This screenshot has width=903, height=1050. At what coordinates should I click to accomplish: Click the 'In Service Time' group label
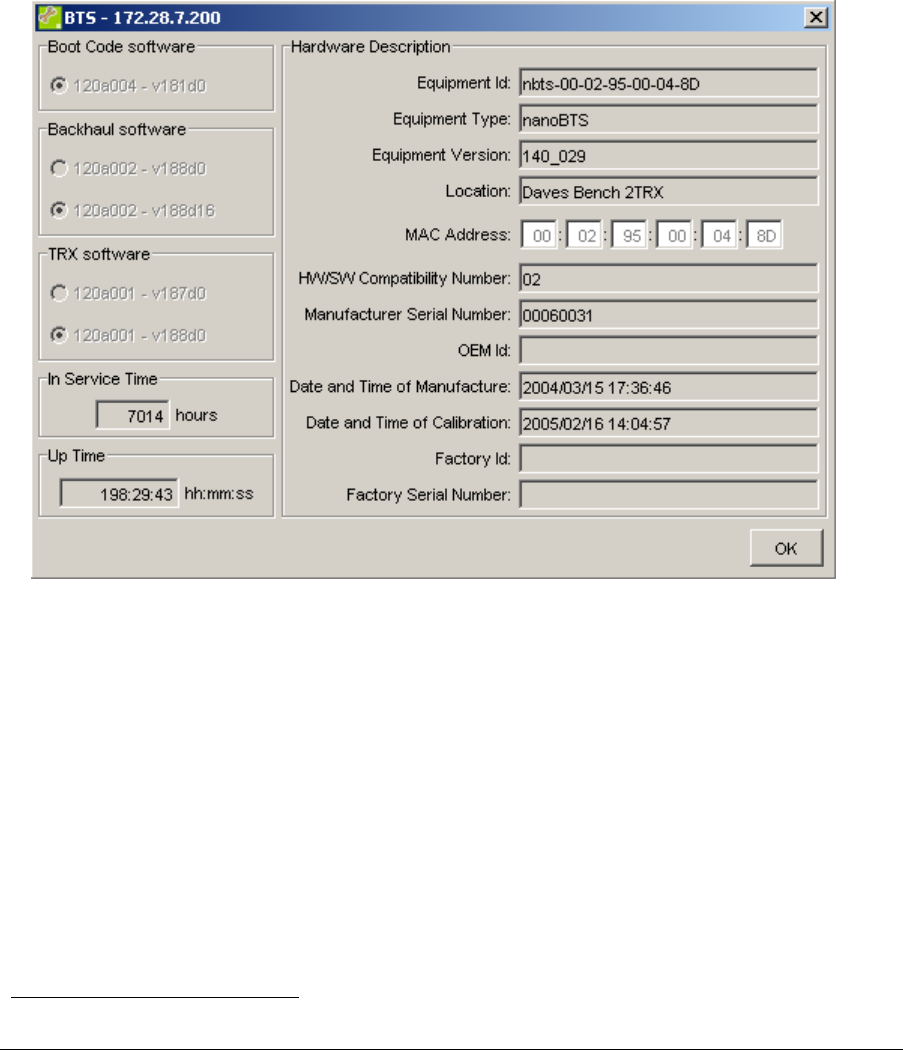coord(102,379)
